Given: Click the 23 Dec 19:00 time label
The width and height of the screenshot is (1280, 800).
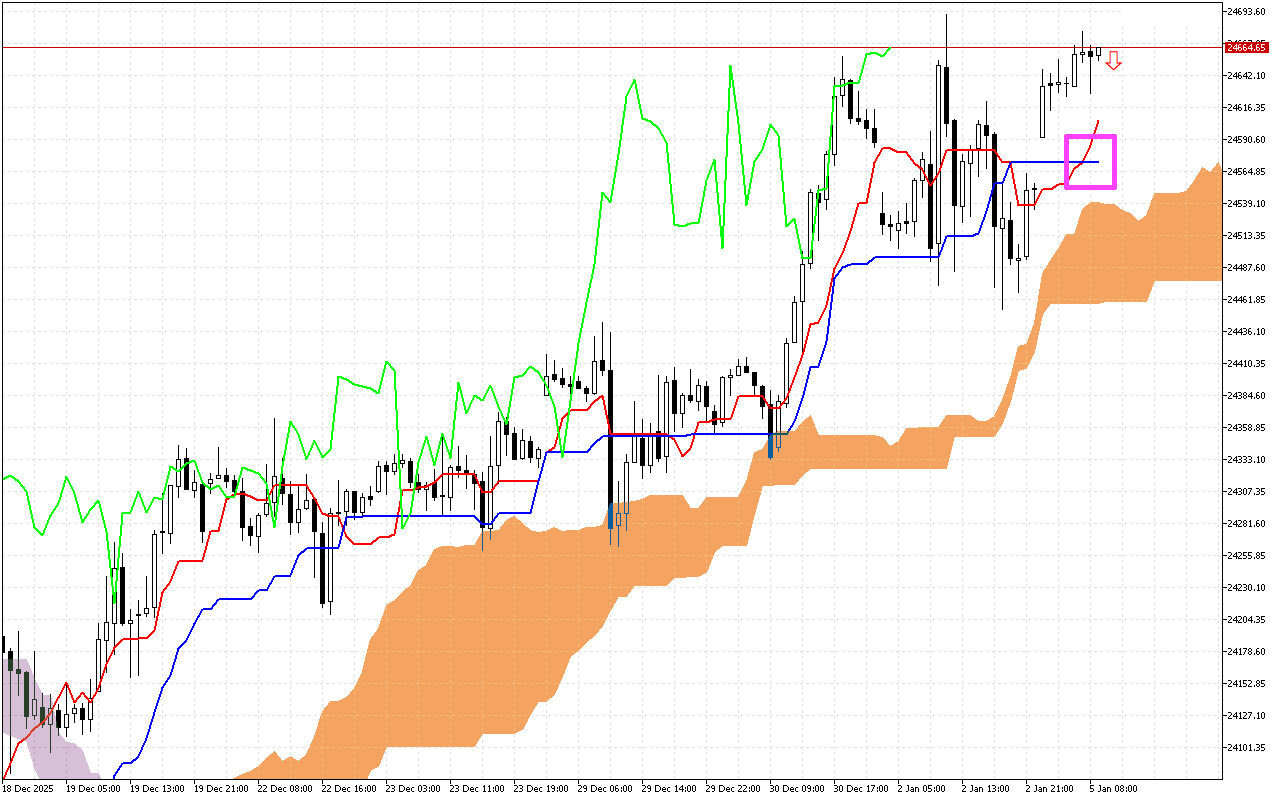Looking at the screenshot, I should point(541,788).
